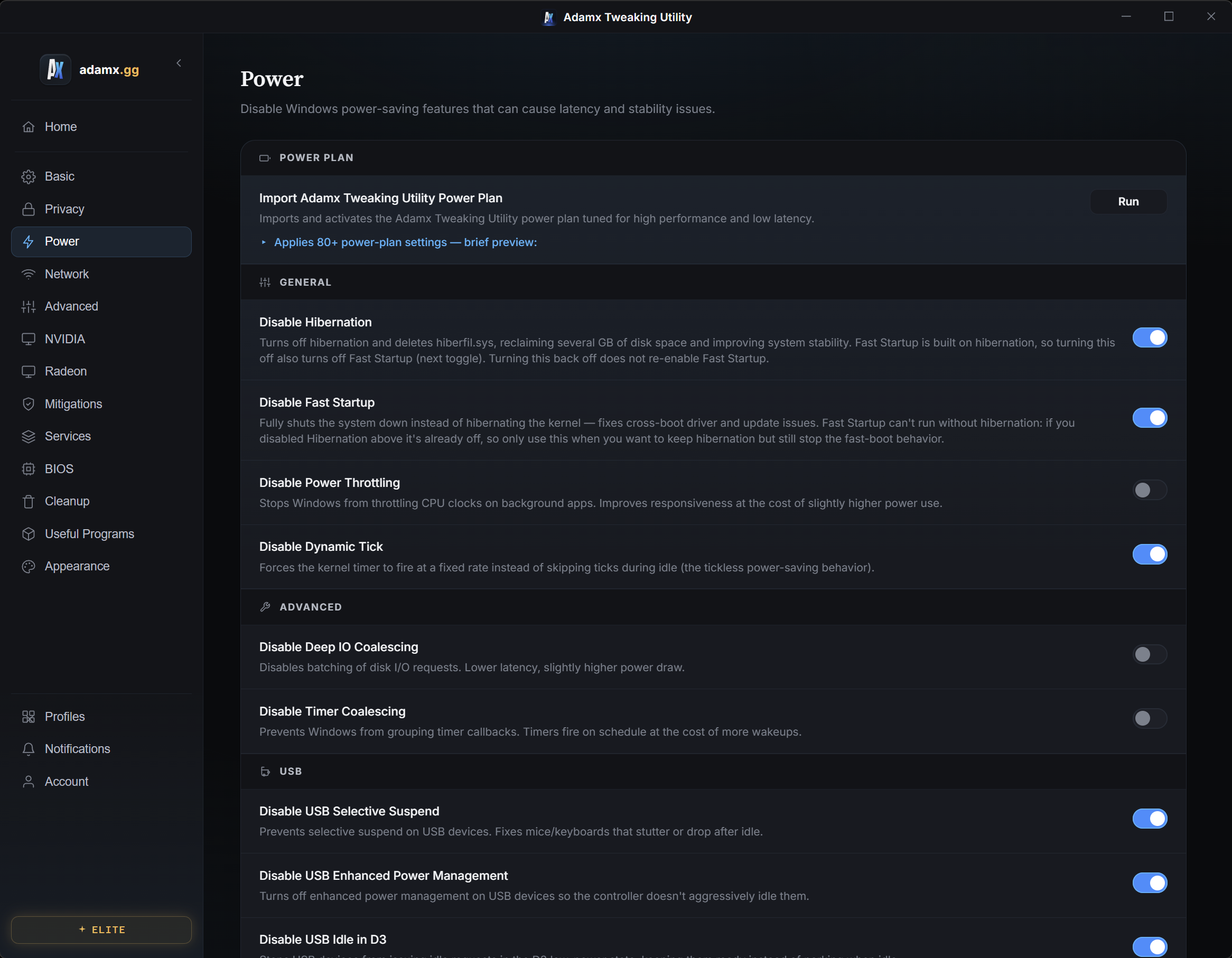Toggle Disable Hibernation switch

1150,338
